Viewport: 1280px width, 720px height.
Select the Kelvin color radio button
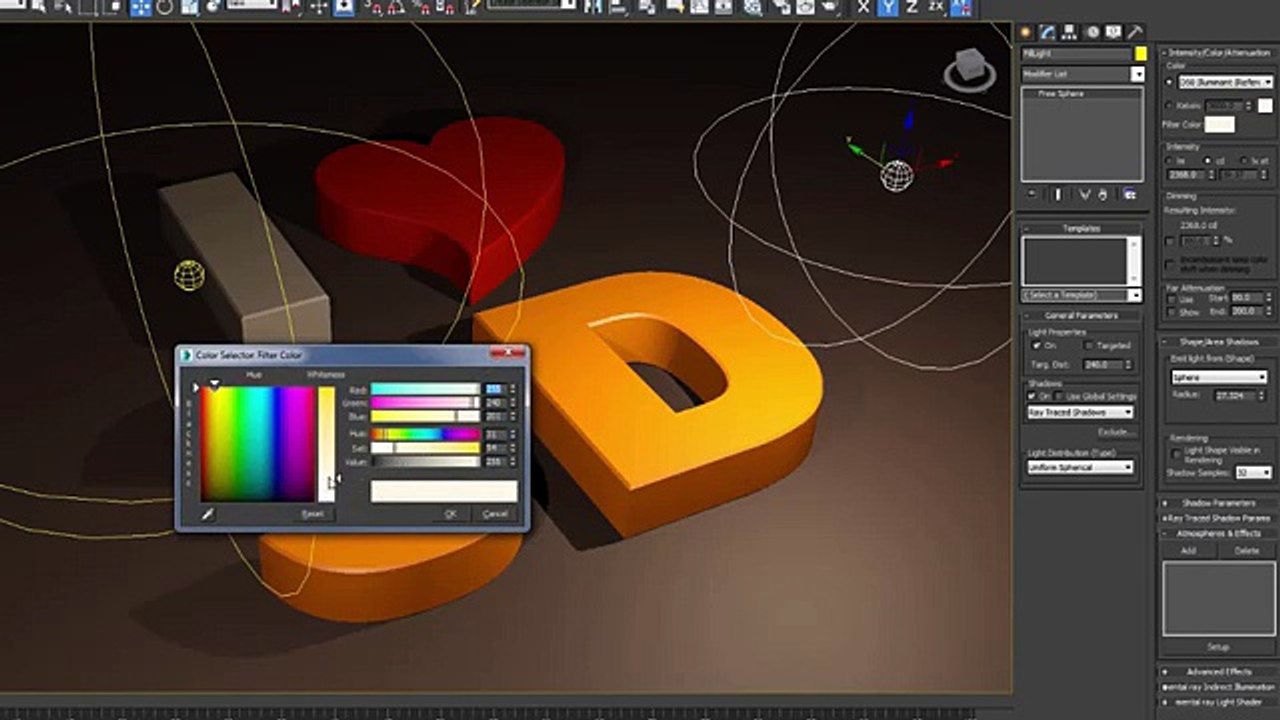(x=1170, y=105)
